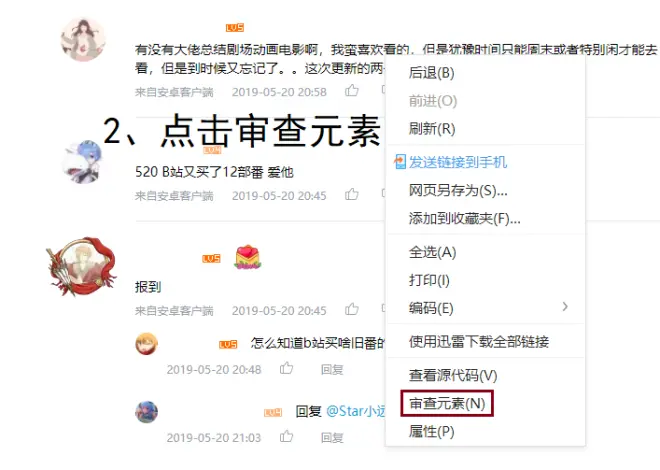Choose 刷新(R) from the menu
Image resolution: width=660 pixels, height=470 pixels.
point(432,128)
